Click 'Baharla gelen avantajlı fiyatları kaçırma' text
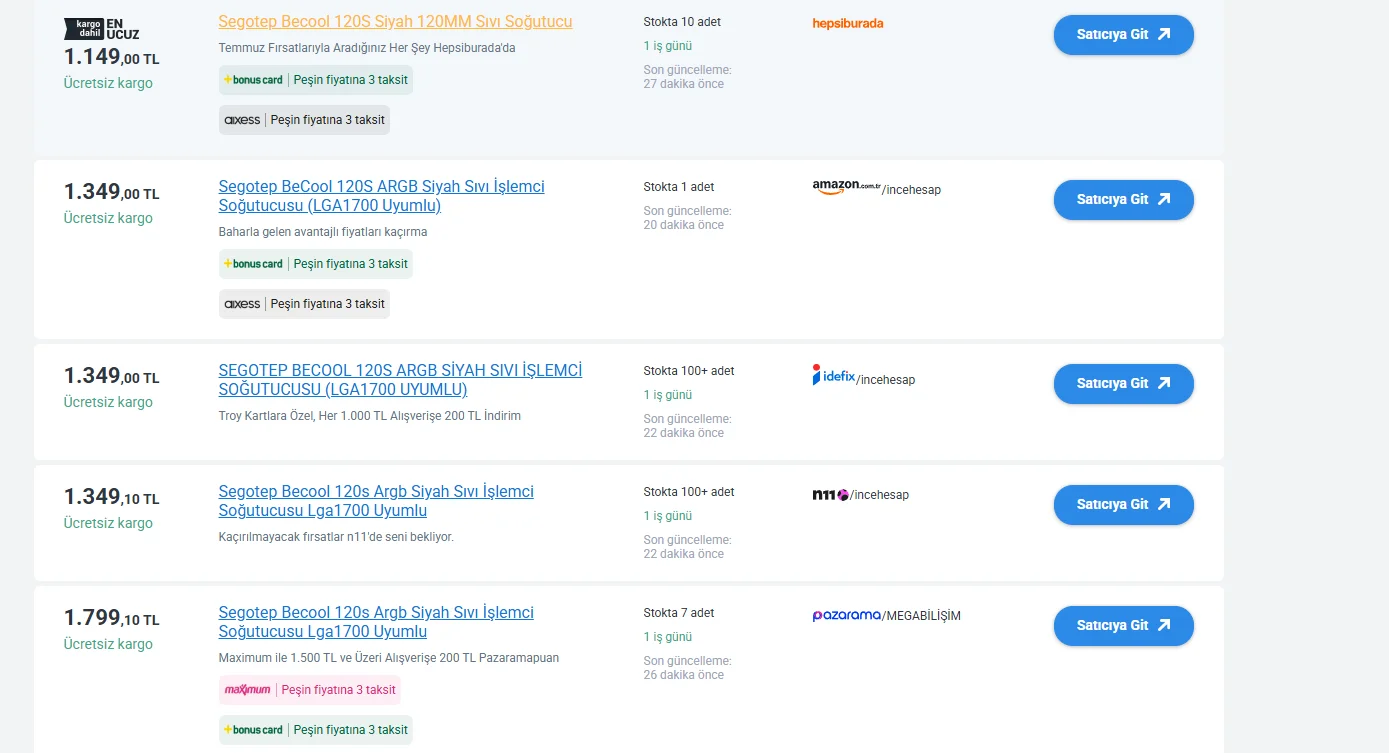 pyautogui.click(x=323, y=232)
